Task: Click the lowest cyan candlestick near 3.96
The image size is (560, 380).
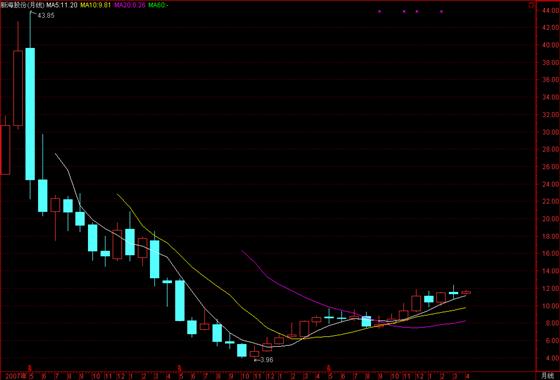Action: click(x=242, y=350)
